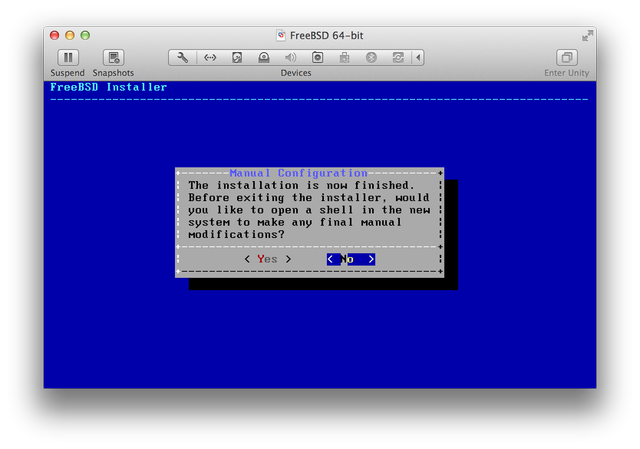Click the Manual Configuration dialog title

[298, 173]
